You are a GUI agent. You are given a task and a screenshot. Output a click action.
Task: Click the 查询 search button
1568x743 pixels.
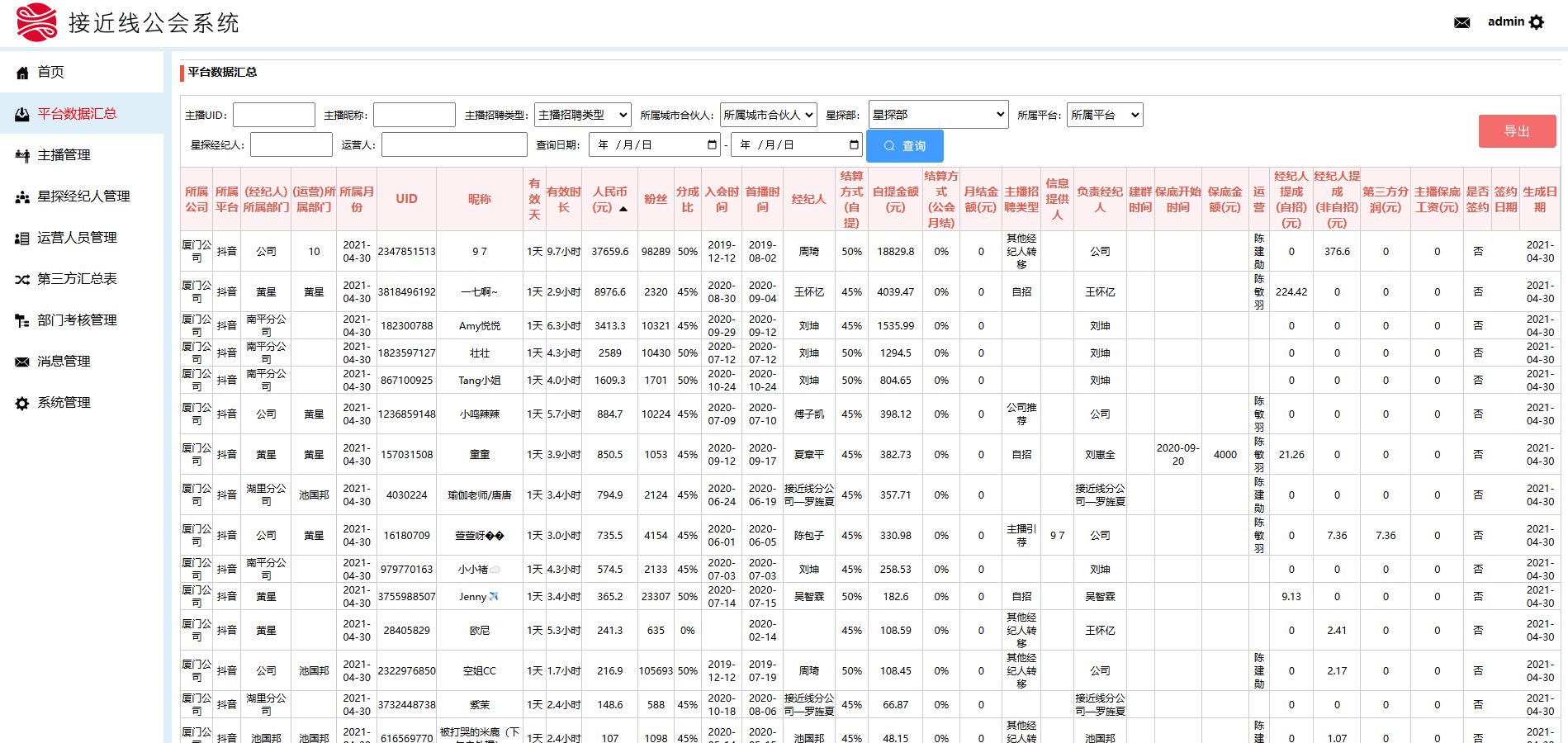pyautogui.click(x=905, y=146)
